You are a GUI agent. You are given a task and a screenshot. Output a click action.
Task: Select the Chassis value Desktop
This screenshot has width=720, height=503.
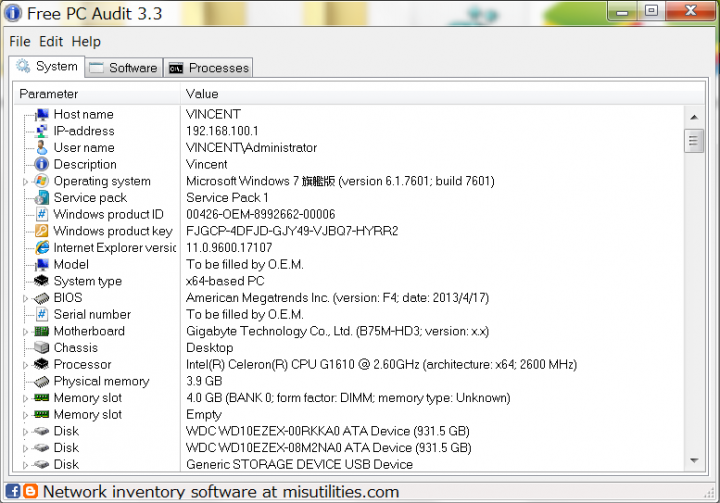click(209, 348)
